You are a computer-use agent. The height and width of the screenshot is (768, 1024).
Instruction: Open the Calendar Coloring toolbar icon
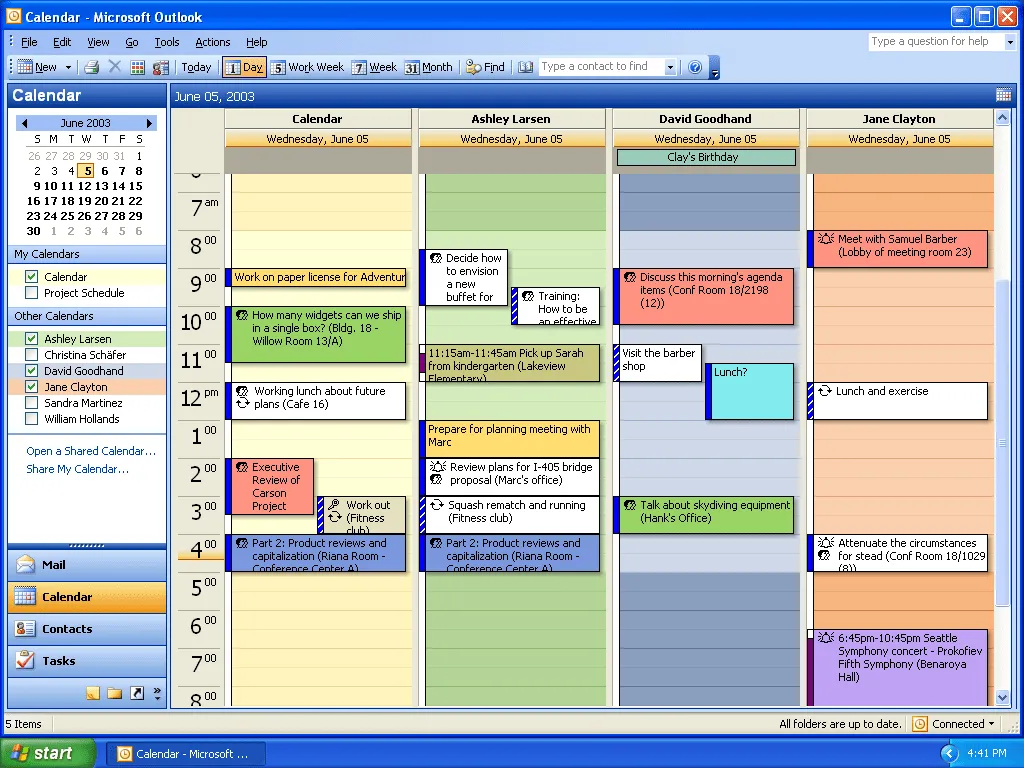pyautogui.click(x=138, y=67)
